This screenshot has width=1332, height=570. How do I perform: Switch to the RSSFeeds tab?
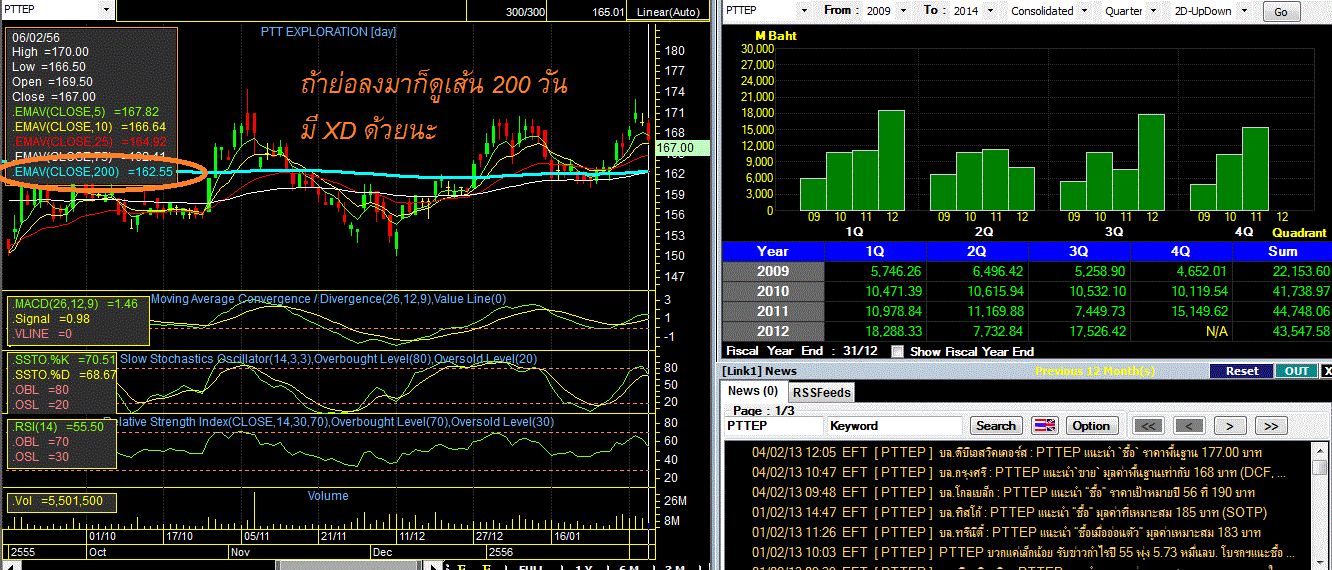click(820, 392)
